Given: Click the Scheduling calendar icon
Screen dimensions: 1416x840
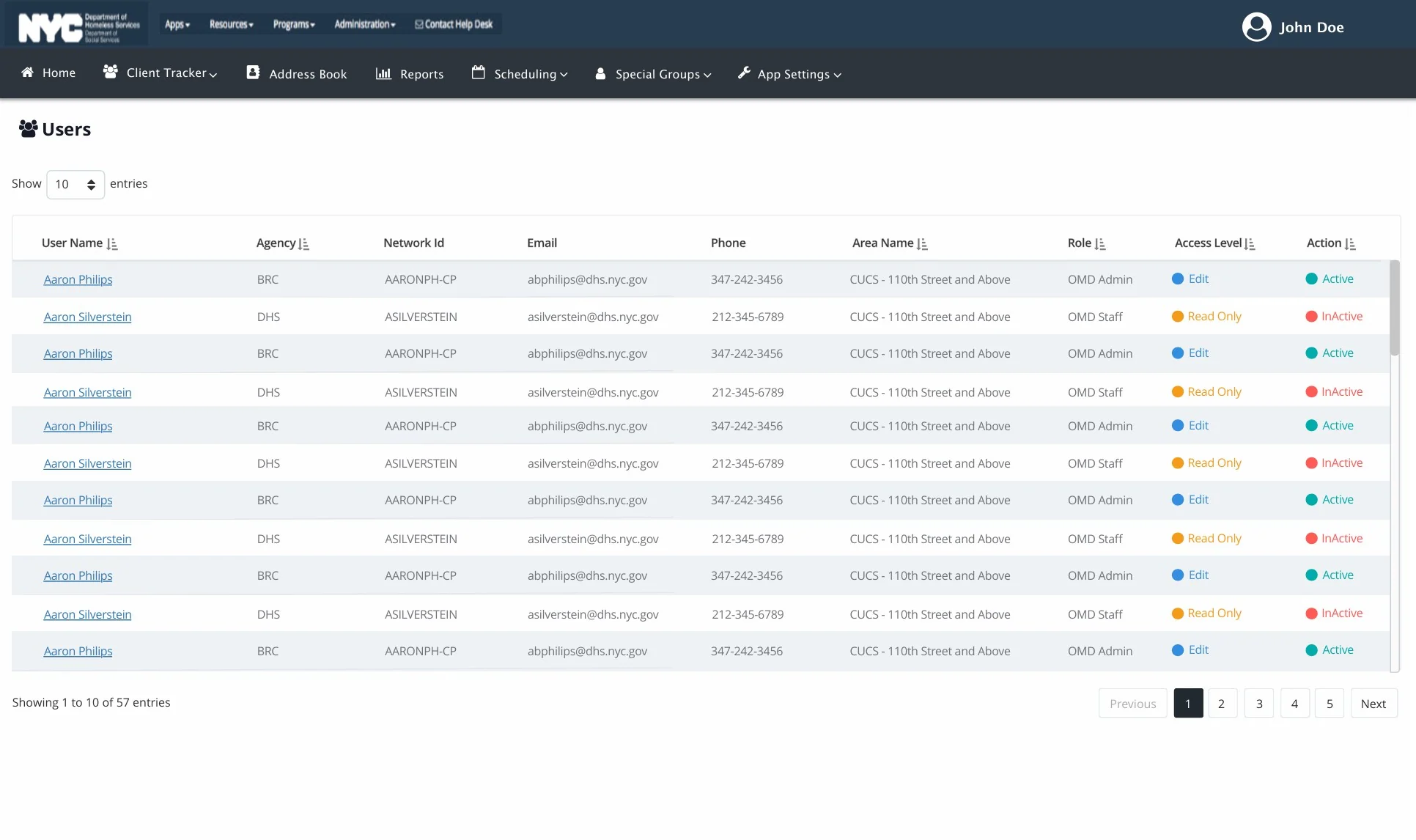Looking at the screenshot, I should (479, 73).
